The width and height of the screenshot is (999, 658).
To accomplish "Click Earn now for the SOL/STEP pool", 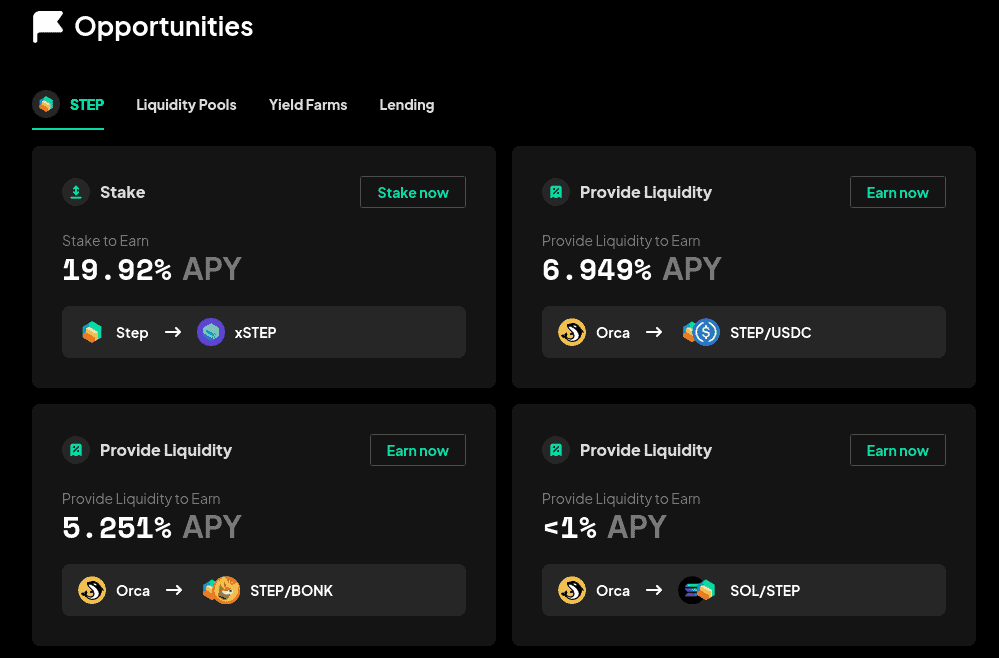I will [898, 450].
